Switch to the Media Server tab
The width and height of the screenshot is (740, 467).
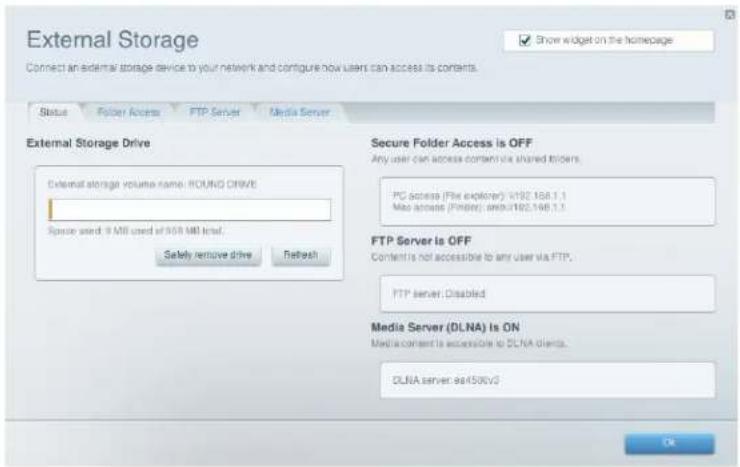coord(300,112)
